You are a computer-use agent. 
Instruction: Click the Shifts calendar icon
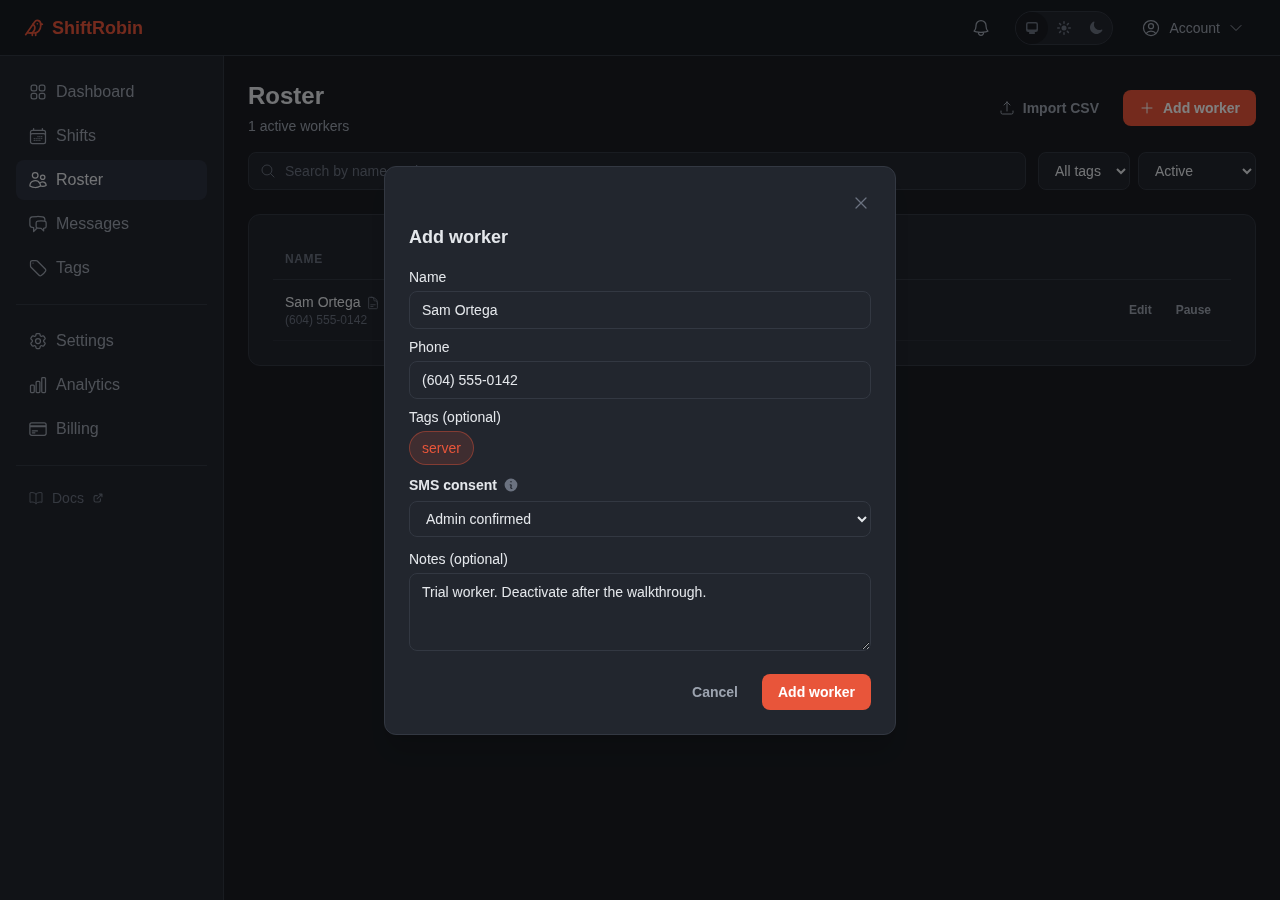(x=38, y=136)
